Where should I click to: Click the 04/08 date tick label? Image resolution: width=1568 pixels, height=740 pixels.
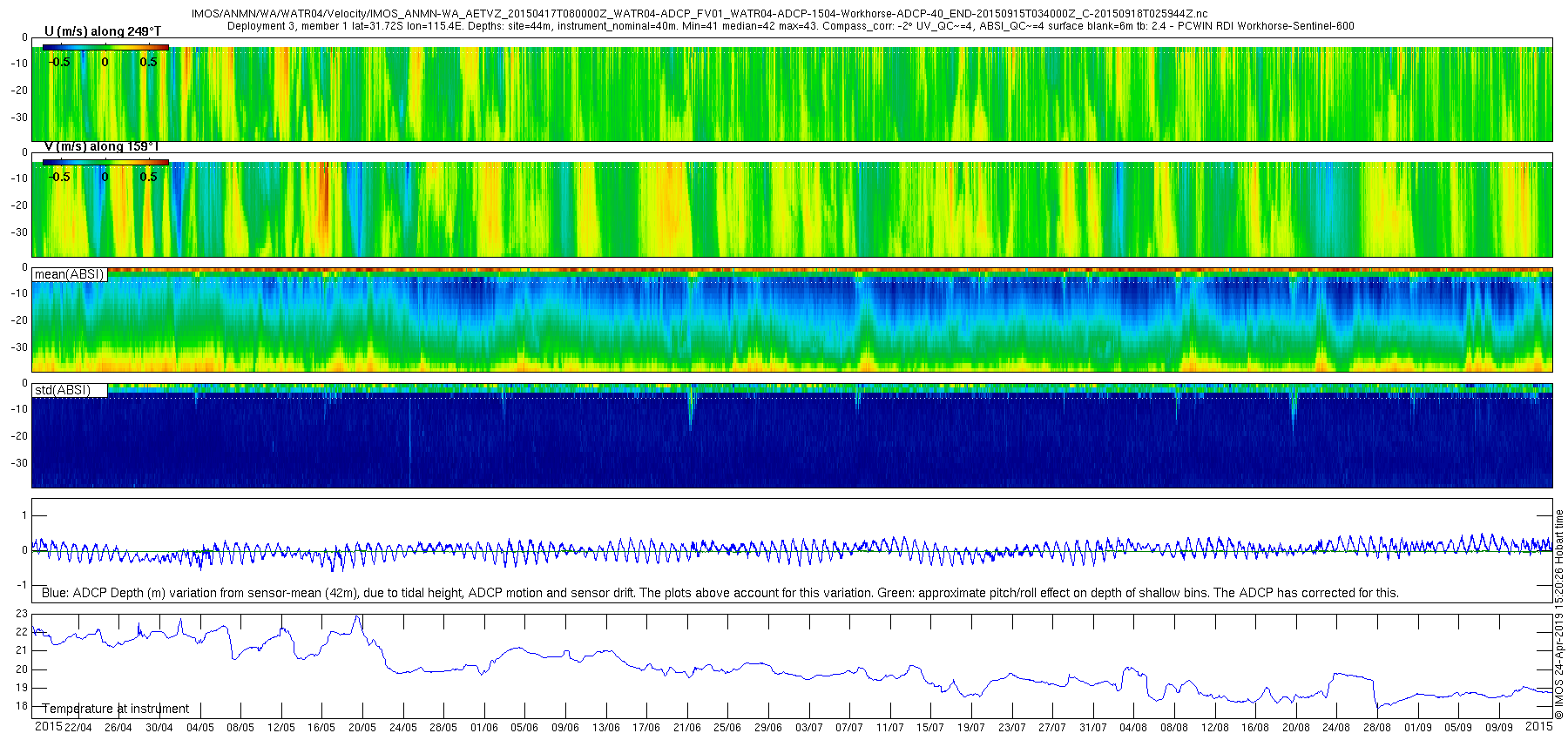point(1133,728)
